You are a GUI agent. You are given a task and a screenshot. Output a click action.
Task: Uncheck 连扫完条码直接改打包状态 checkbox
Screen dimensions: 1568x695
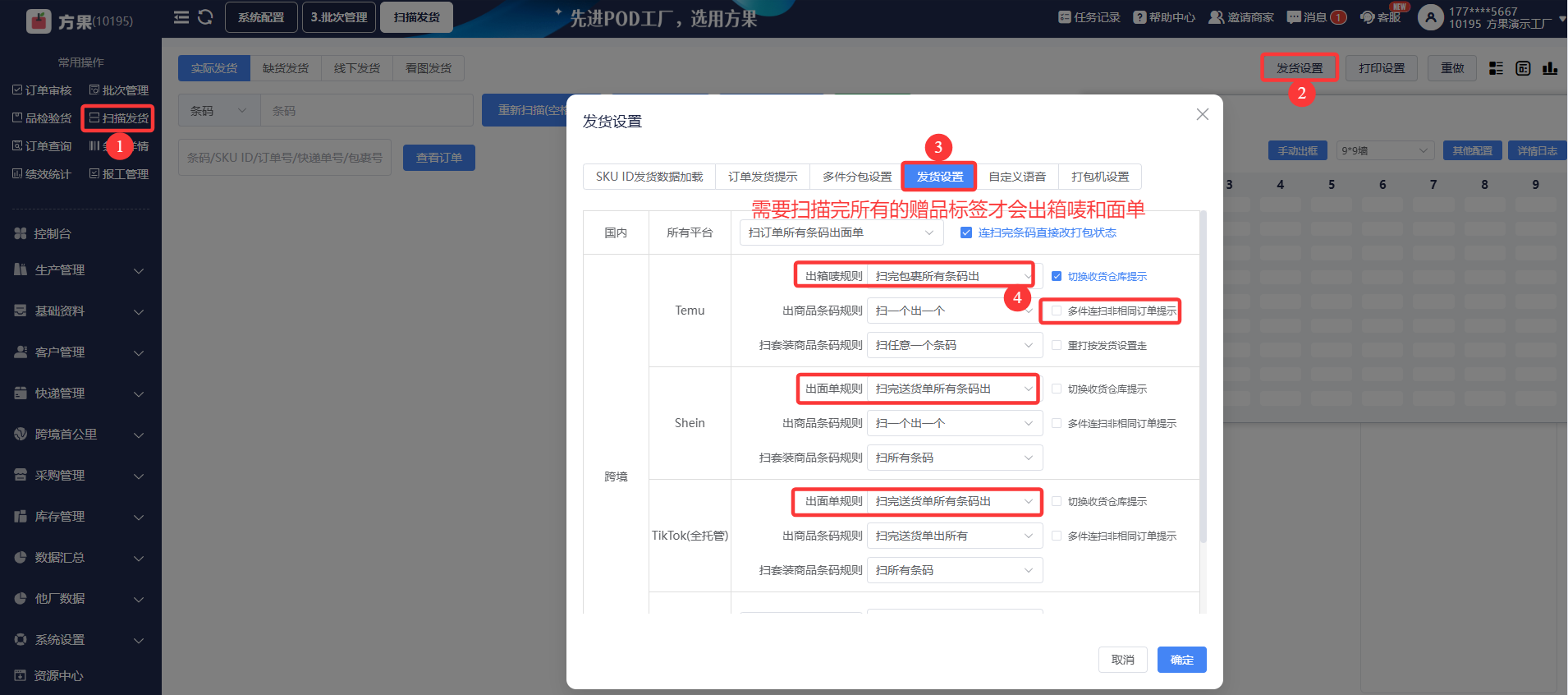[966, 232]
